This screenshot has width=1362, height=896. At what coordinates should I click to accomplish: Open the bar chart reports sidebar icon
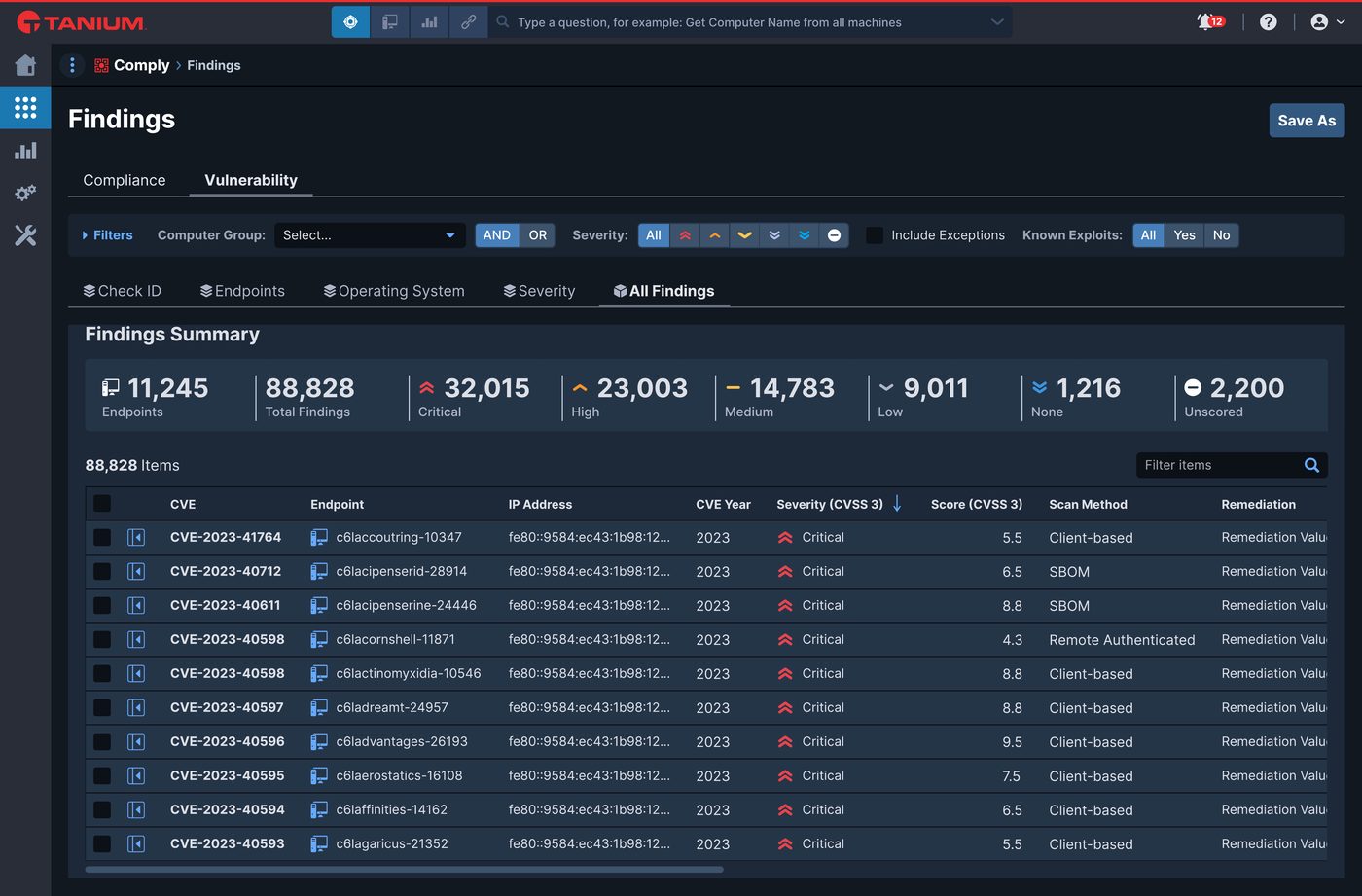pos(25,150)
